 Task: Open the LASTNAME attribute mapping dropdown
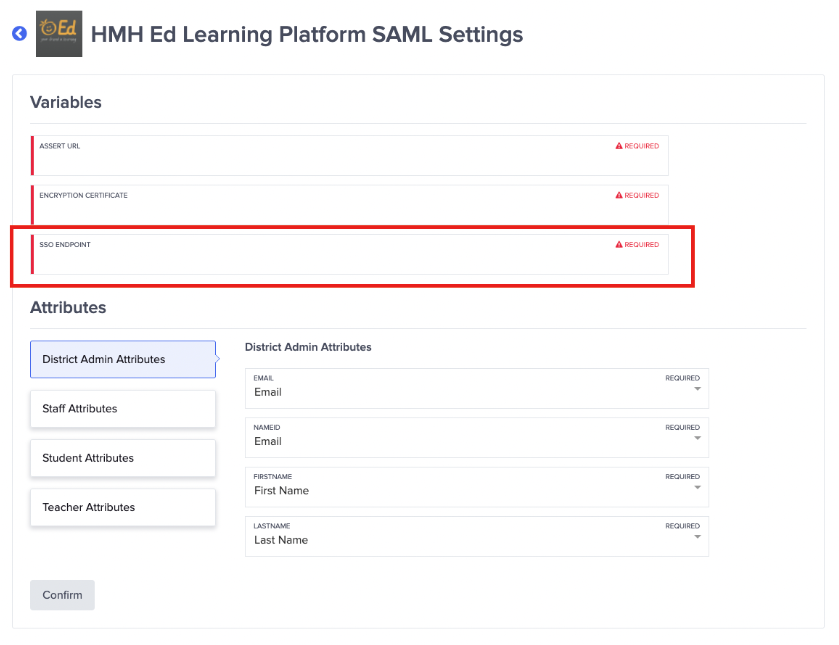(477, 537)
